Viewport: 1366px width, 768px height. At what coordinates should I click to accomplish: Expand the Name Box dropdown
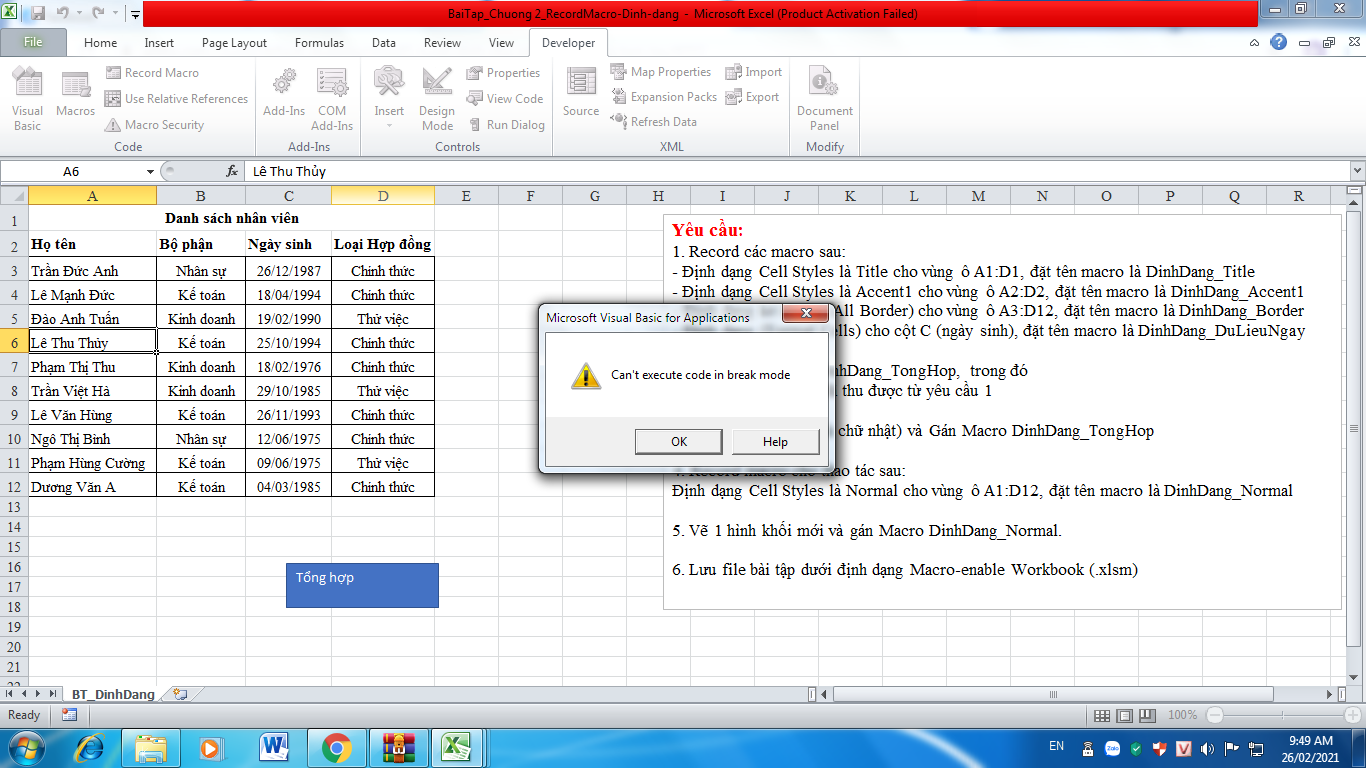point(151,171)
